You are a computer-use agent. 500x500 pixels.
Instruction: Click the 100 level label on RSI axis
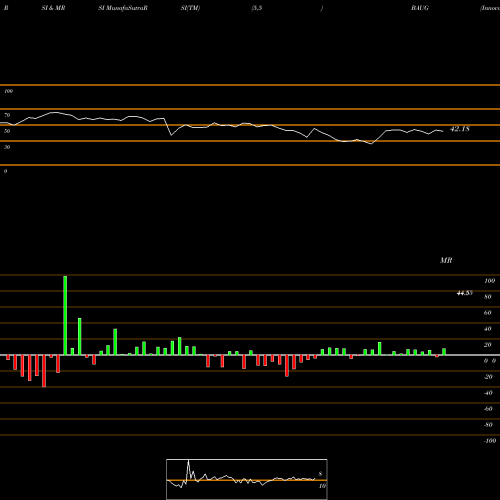(8, 91)
